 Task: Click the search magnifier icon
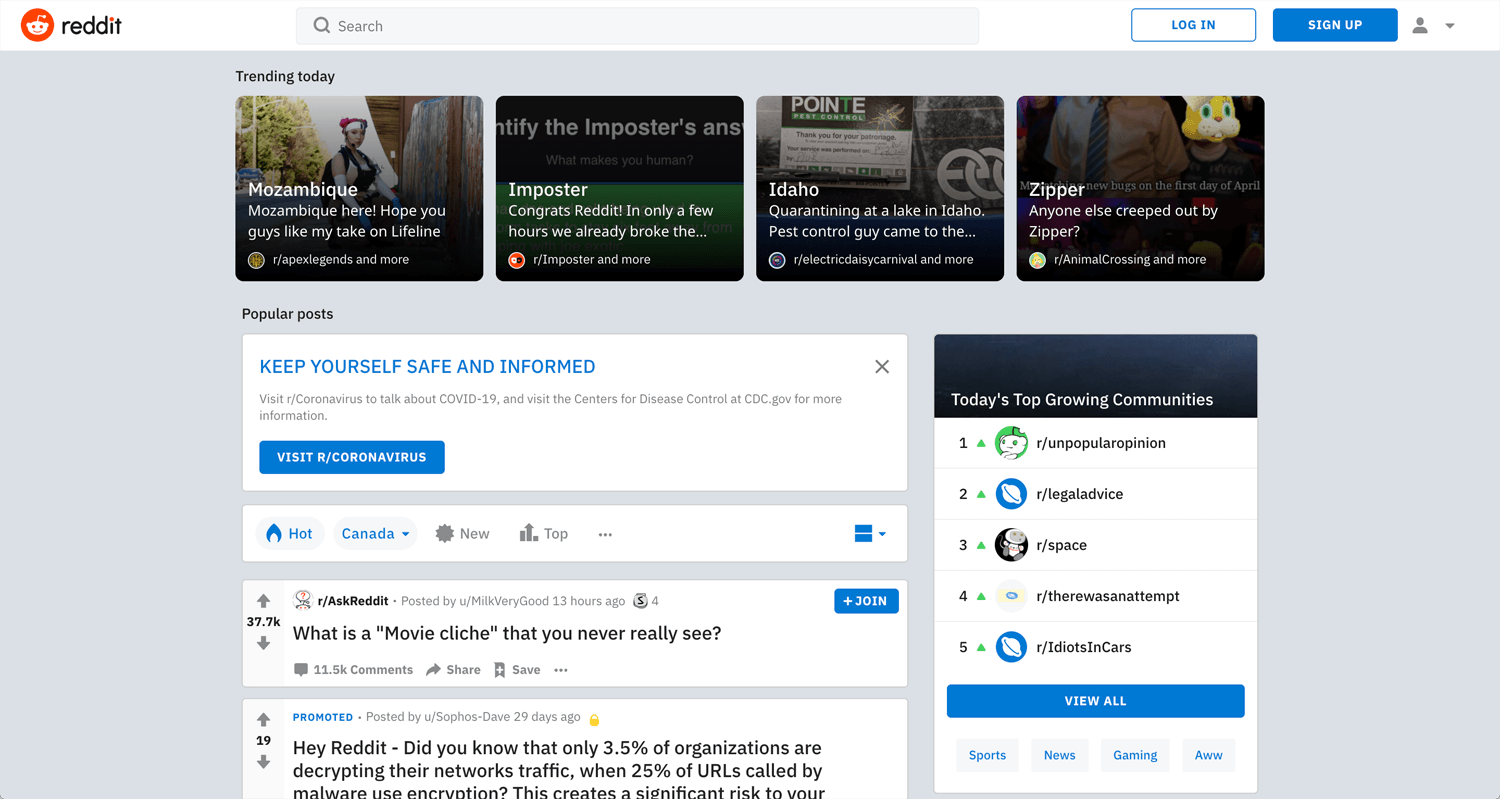321,26
